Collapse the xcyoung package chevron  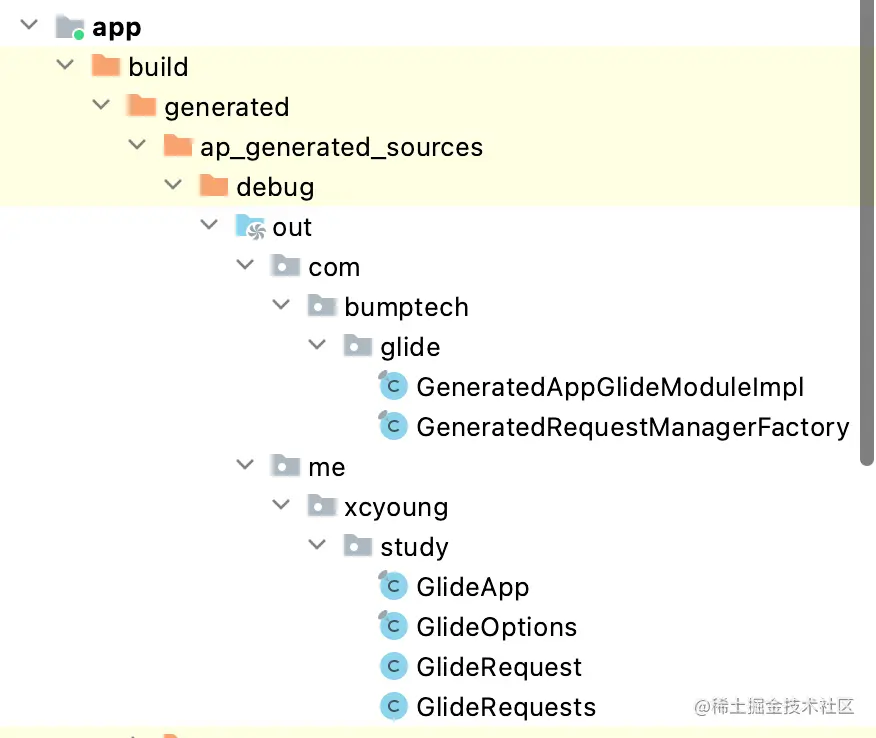pos(281,504)
